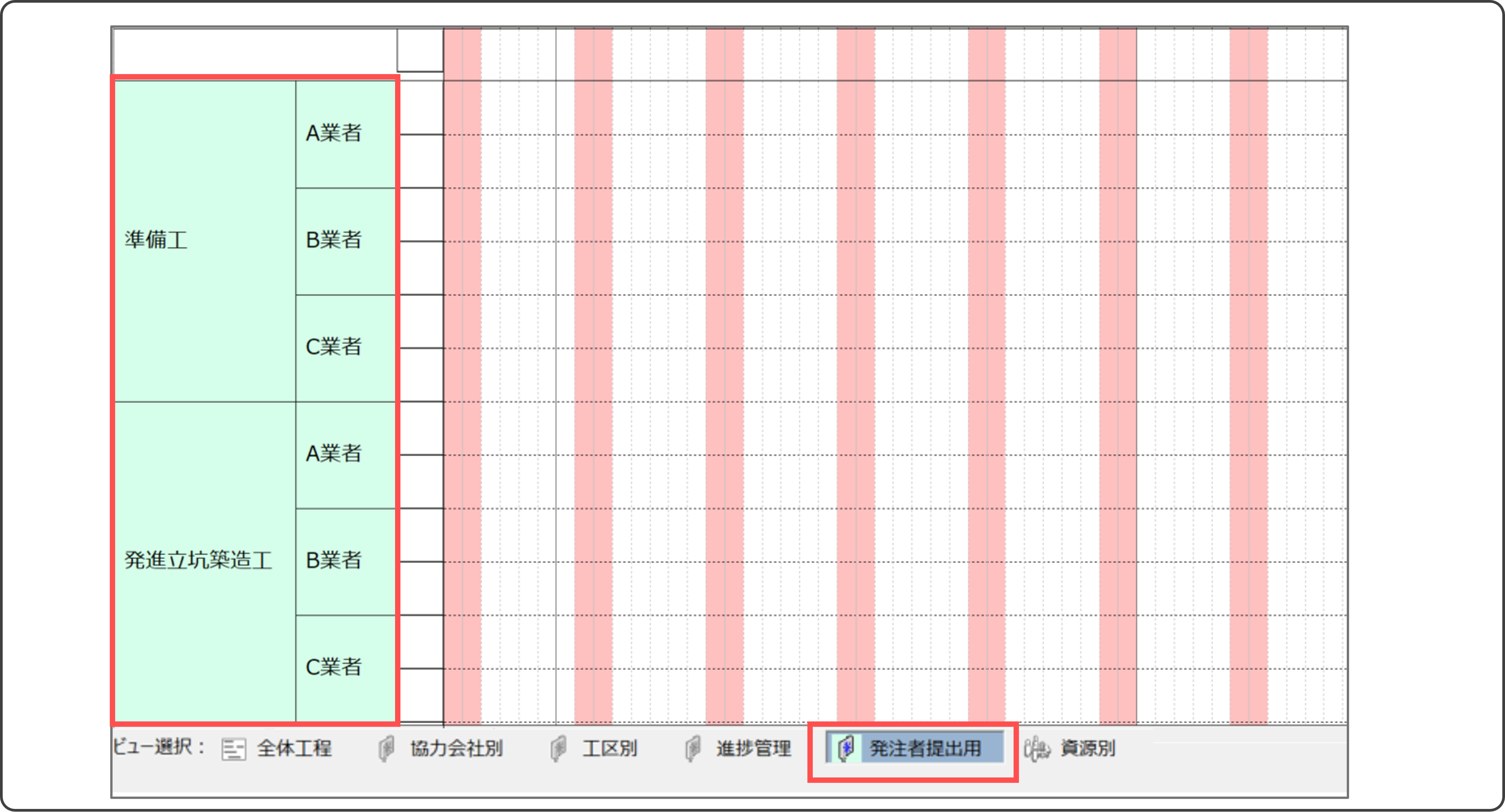Select the 資源別 view label
The image size is (1505, 812).
click(x=1087, y=748)
